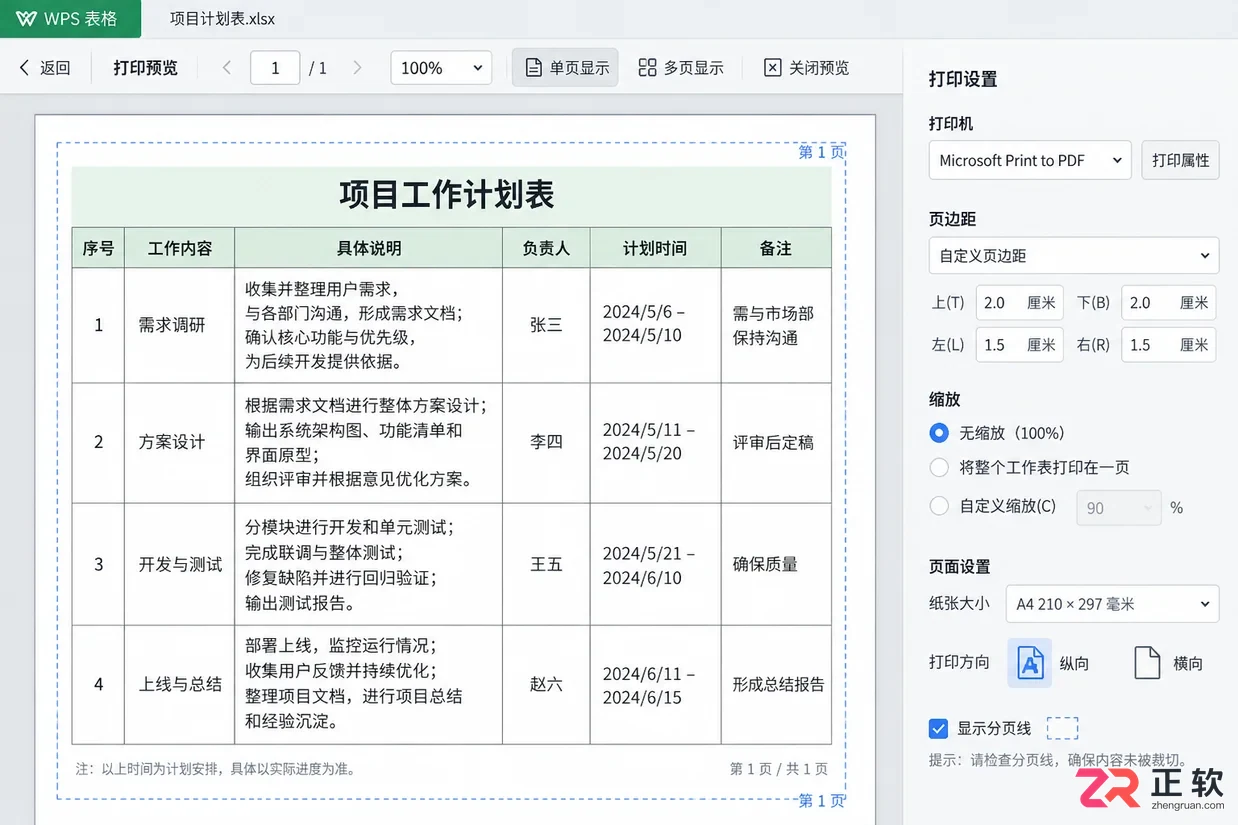
Task: Open the Microsoft Print to PDF printer dropdown
Action: (1030, 160)
